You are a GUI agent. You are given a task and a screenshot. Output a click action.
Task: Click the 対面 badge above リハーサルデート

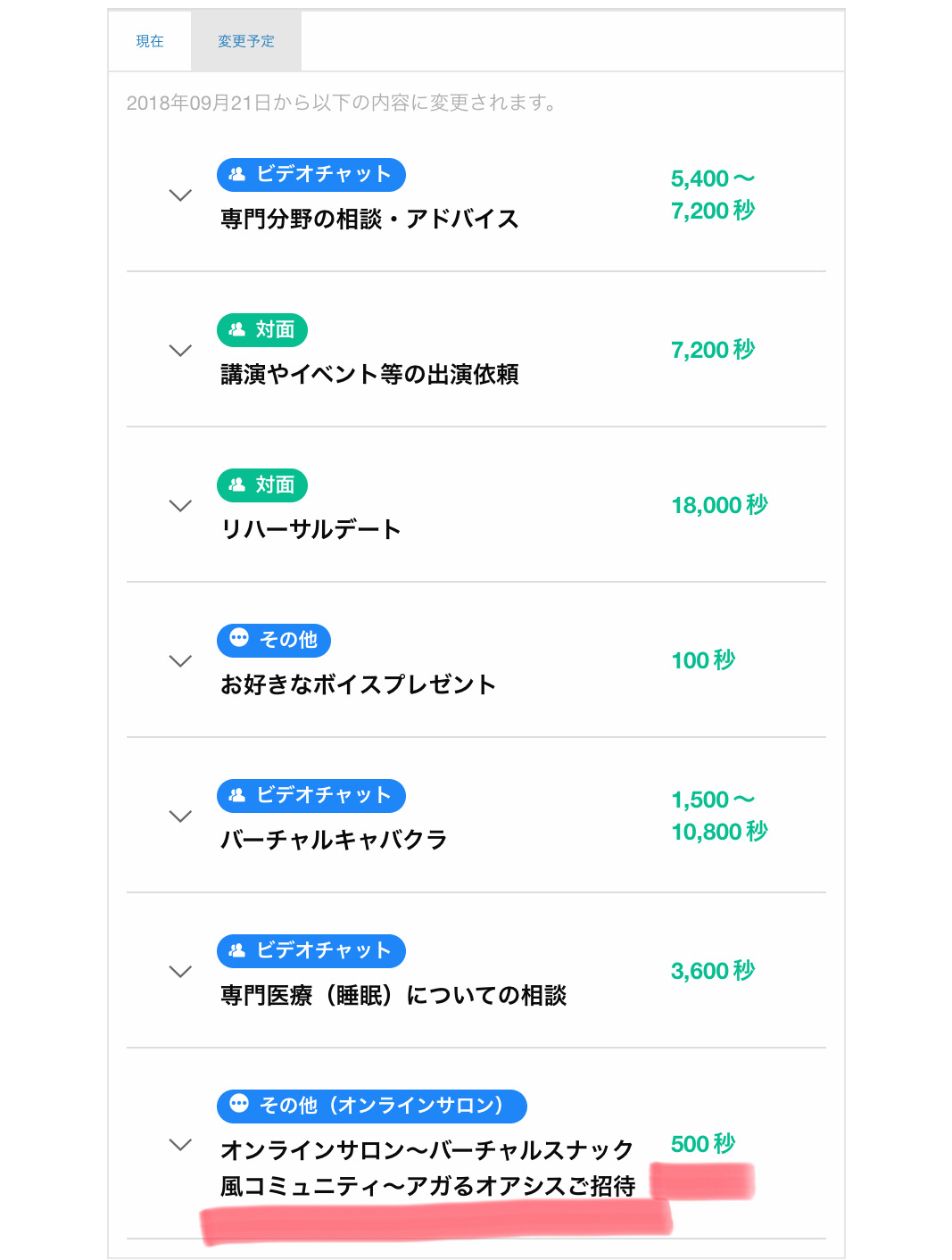pos(262,485)
